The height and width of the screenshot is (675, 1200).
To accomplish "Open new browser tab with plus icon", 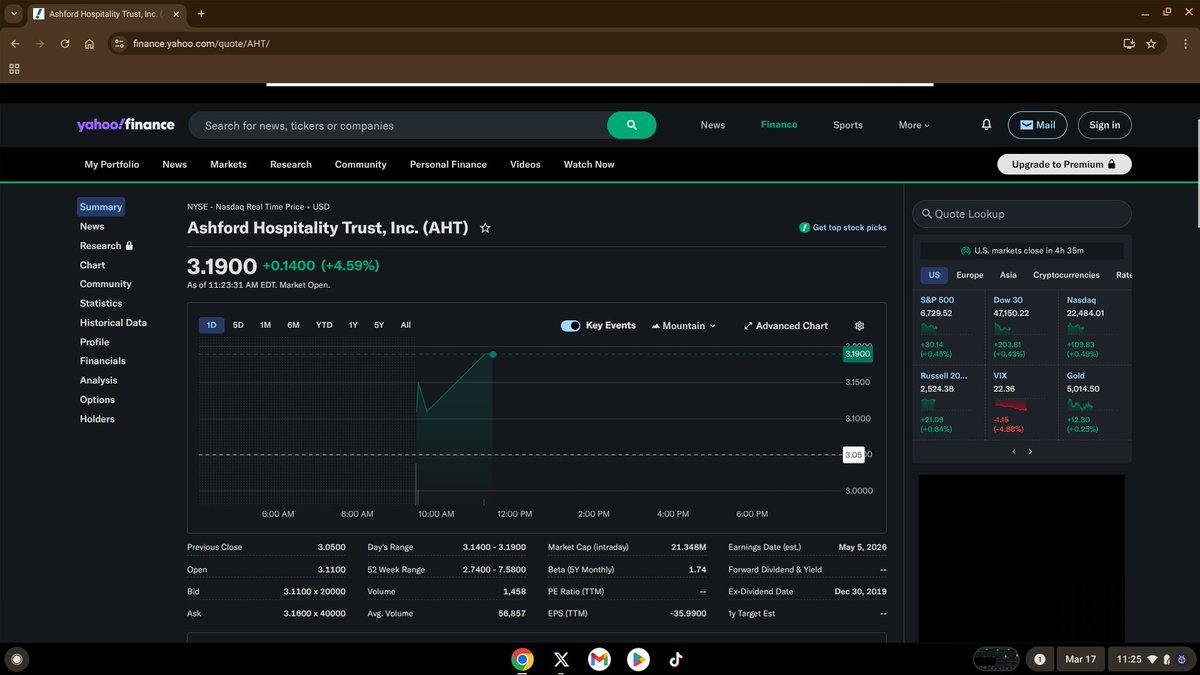I will pos(201,14).
